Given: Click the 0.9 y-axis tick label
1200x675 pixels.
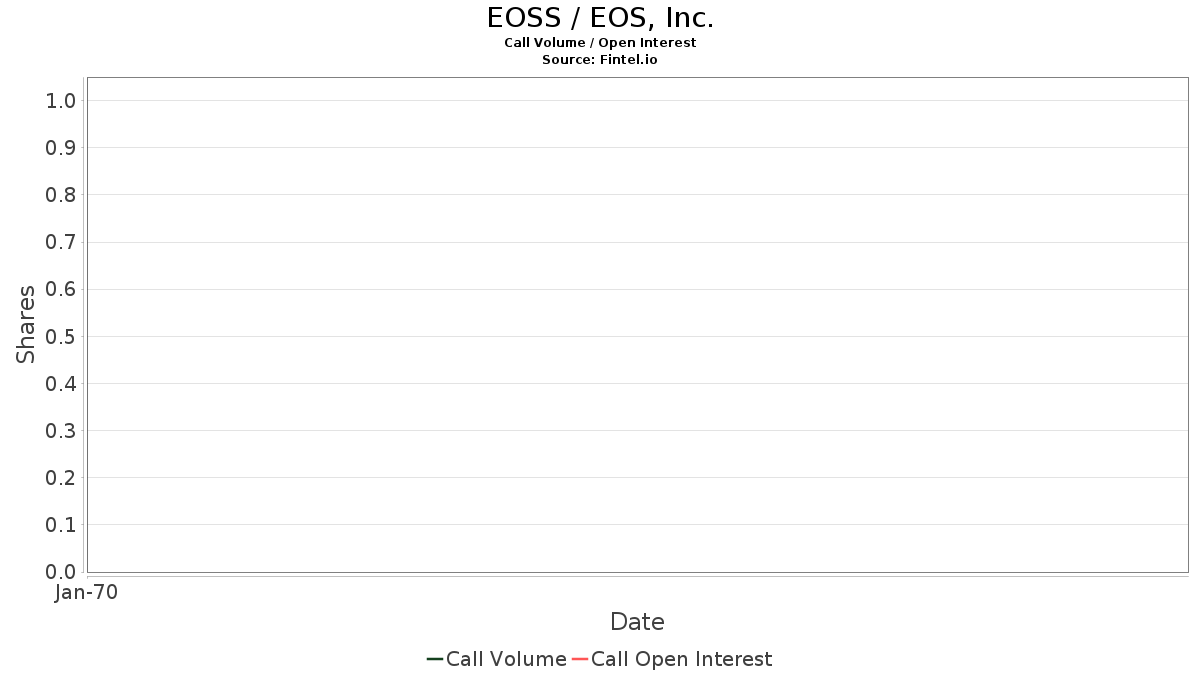Looking at the screenshot, I should (x=61, y=148).
